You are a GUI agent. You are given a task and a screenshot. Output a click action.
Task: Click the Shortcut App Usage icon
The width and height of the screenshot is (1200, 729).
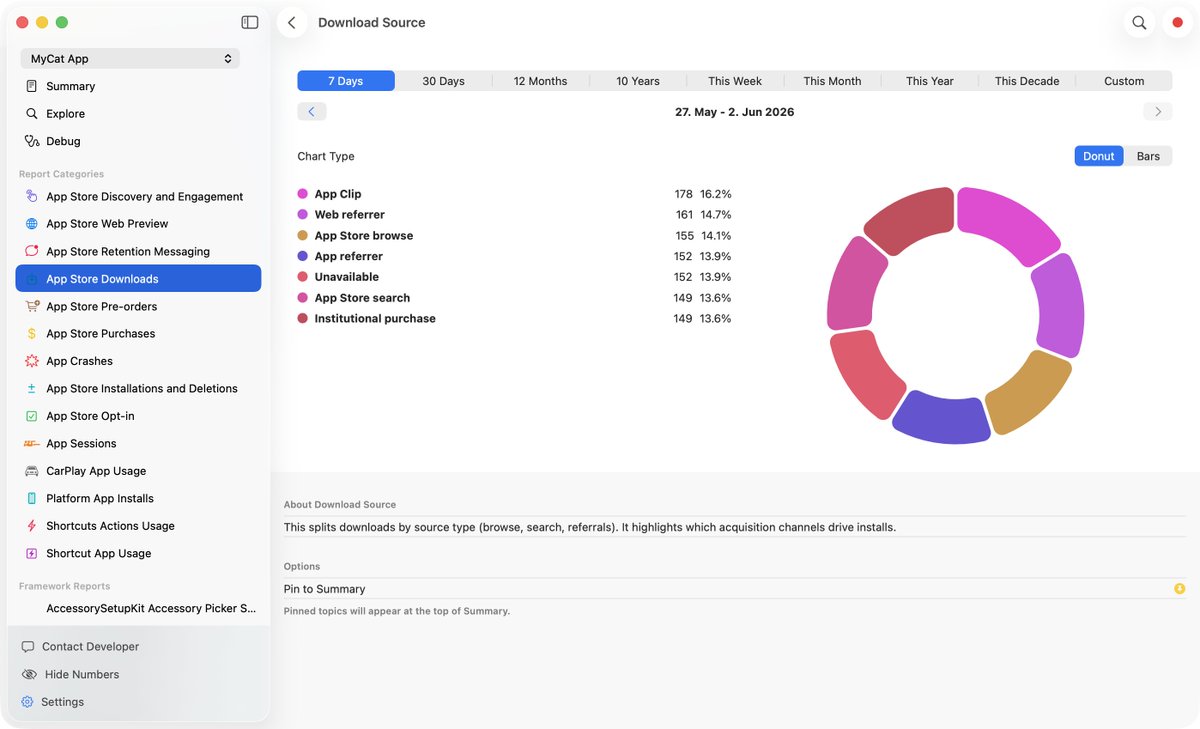click(32, 553)
